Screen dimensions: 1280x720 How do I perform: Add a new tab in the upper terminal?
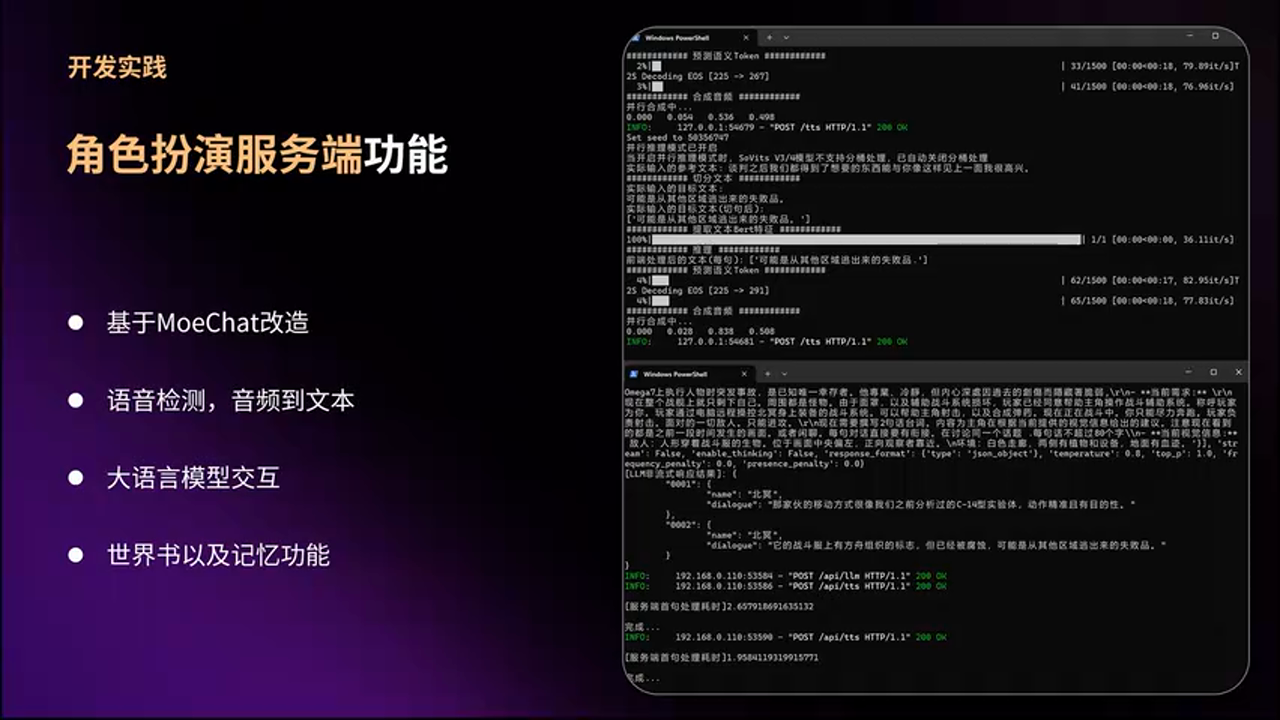(x=770, y=37)
